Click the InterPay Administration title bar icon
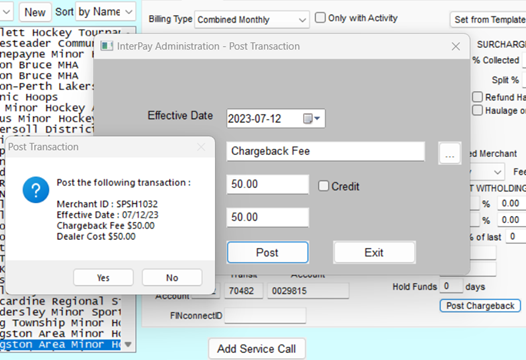The image size is (526, 360). [x=107, y=46]
